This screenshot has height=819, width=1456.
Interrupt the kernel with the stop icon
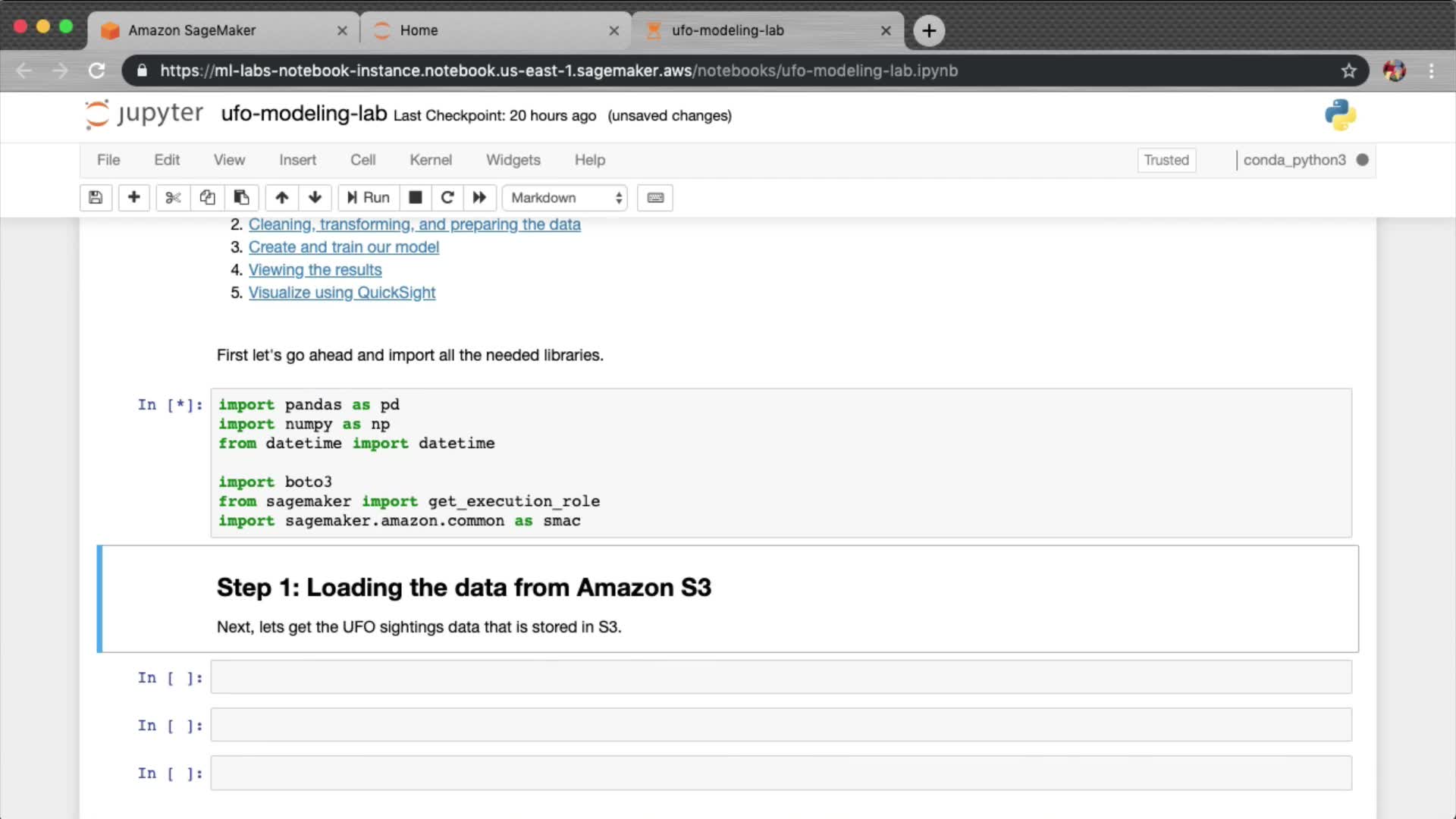point(415,198)
